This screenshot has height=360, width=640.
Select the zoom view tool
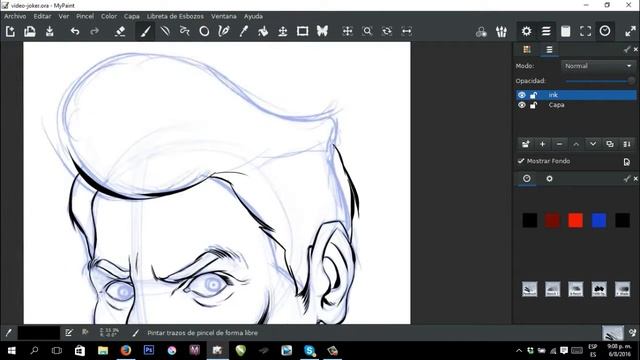(367, 31)
